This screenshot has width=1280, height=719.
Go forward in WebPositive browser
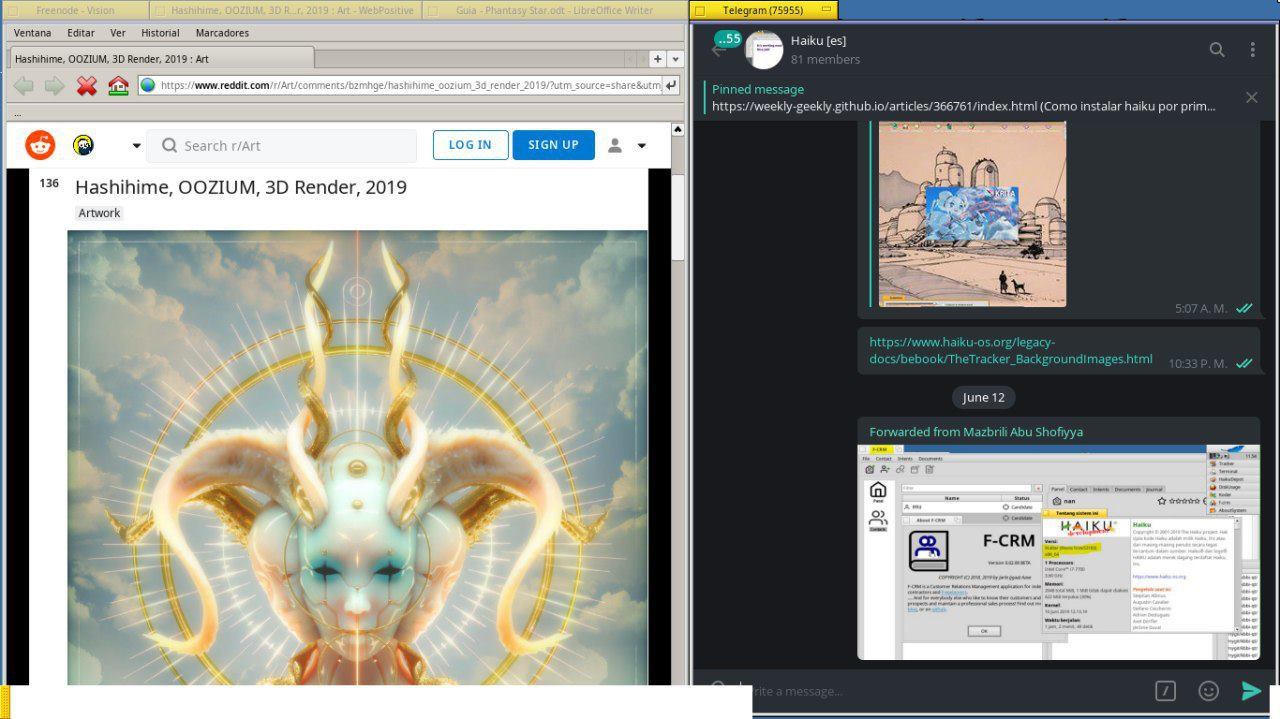pos(54,86)
